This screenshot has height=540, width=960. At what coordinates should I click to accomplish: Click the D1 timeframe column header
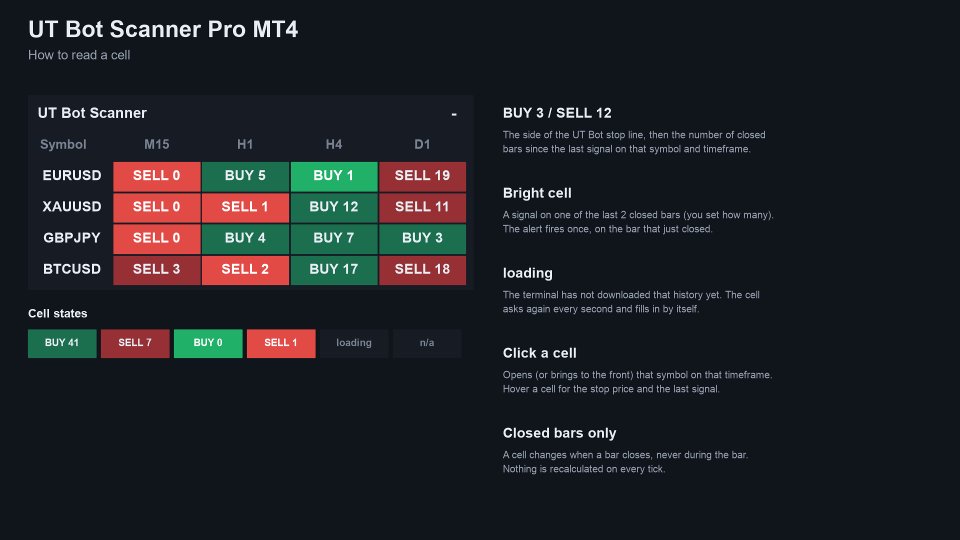click(422, 144)
